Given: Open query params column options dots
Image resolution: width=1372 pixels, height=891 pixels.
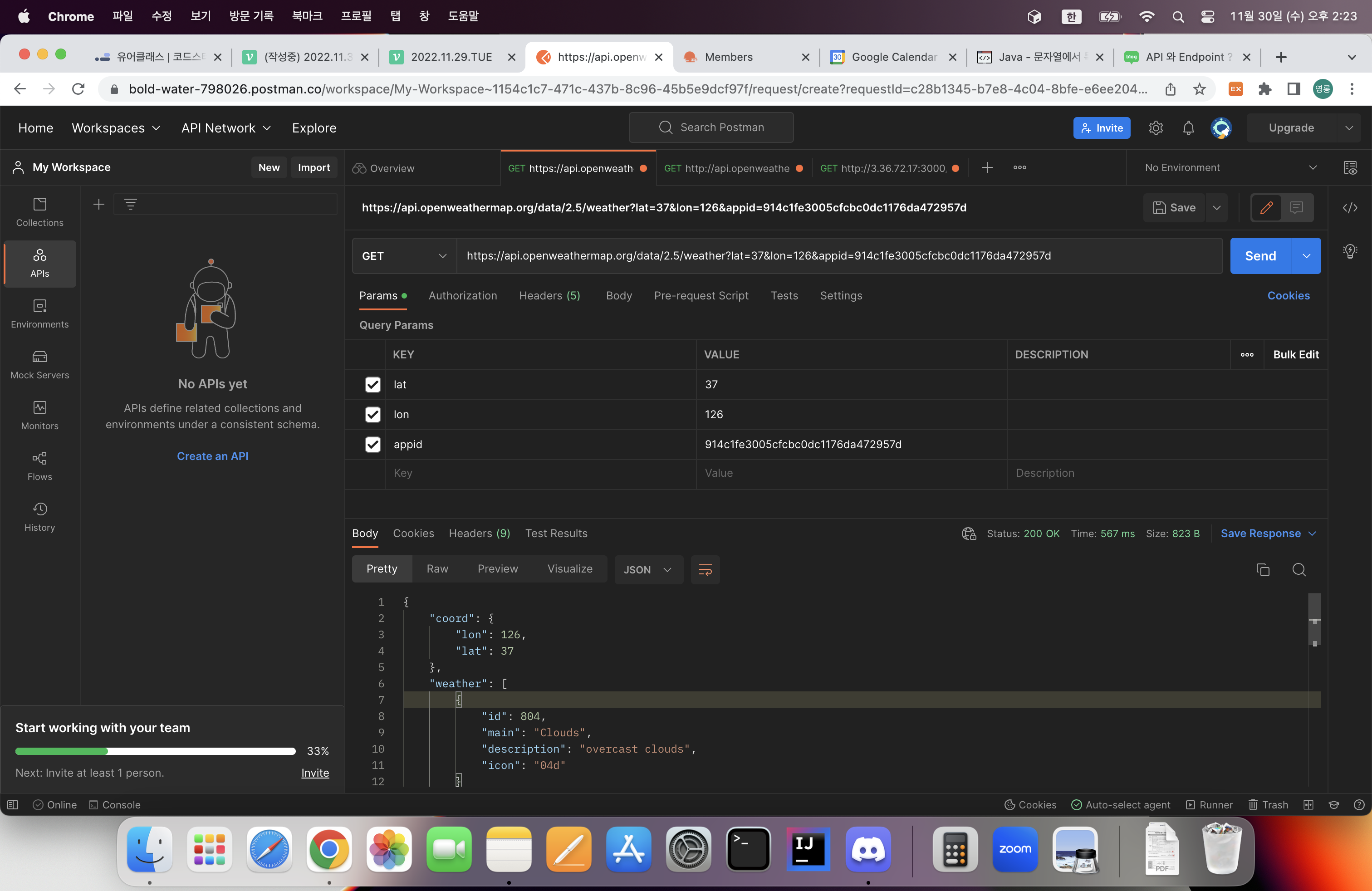Looking at the screenshot, I should (x=1247, y=355).
